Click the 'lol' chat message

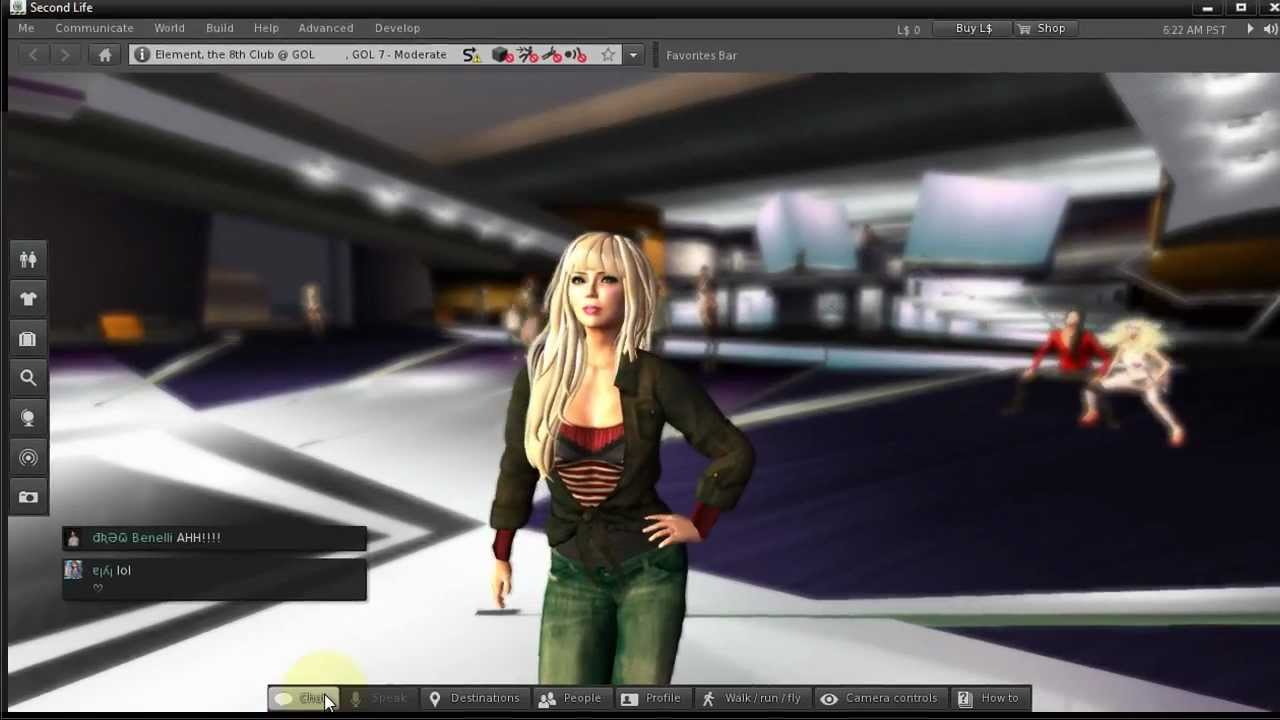(x=215, y=578)
